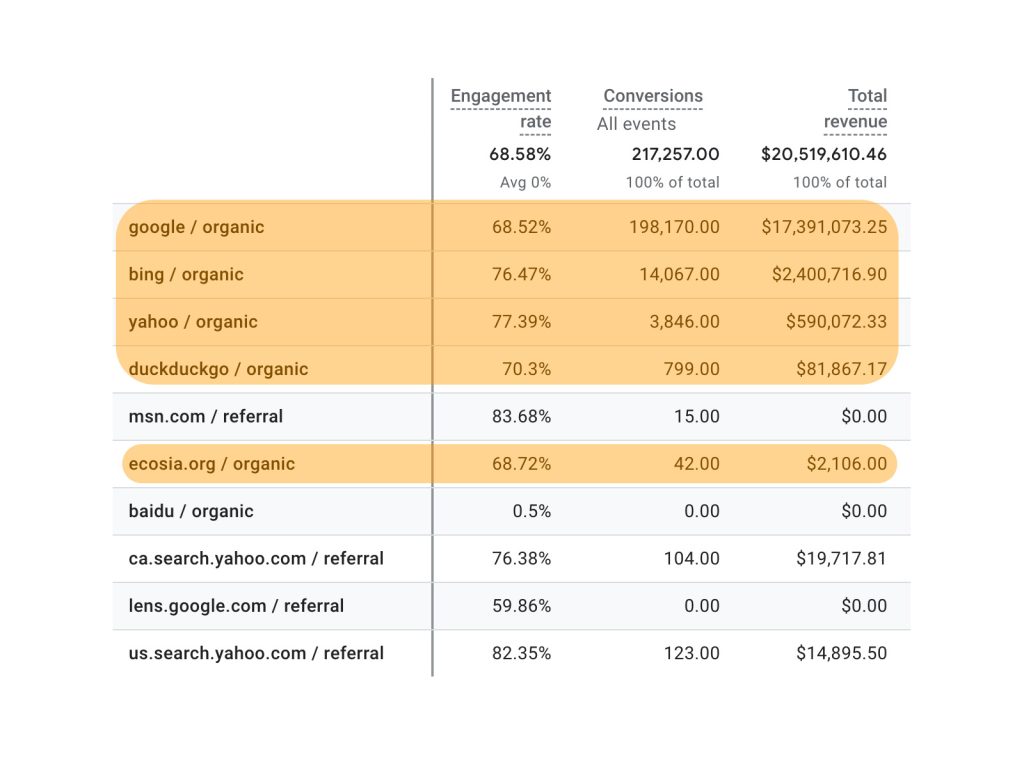Click 100% of total under Conversions

(673, 183)
